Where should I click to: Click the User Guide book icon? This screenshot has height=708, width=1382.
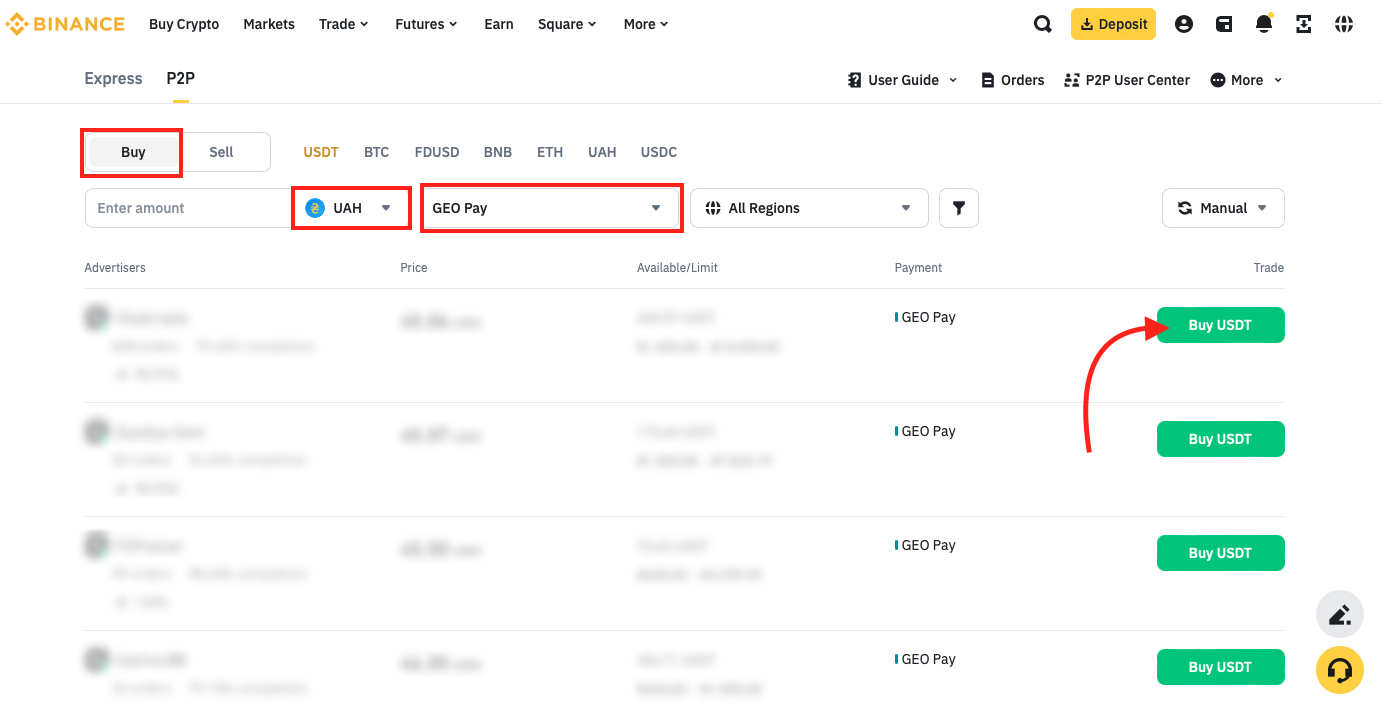coord(855,80)
